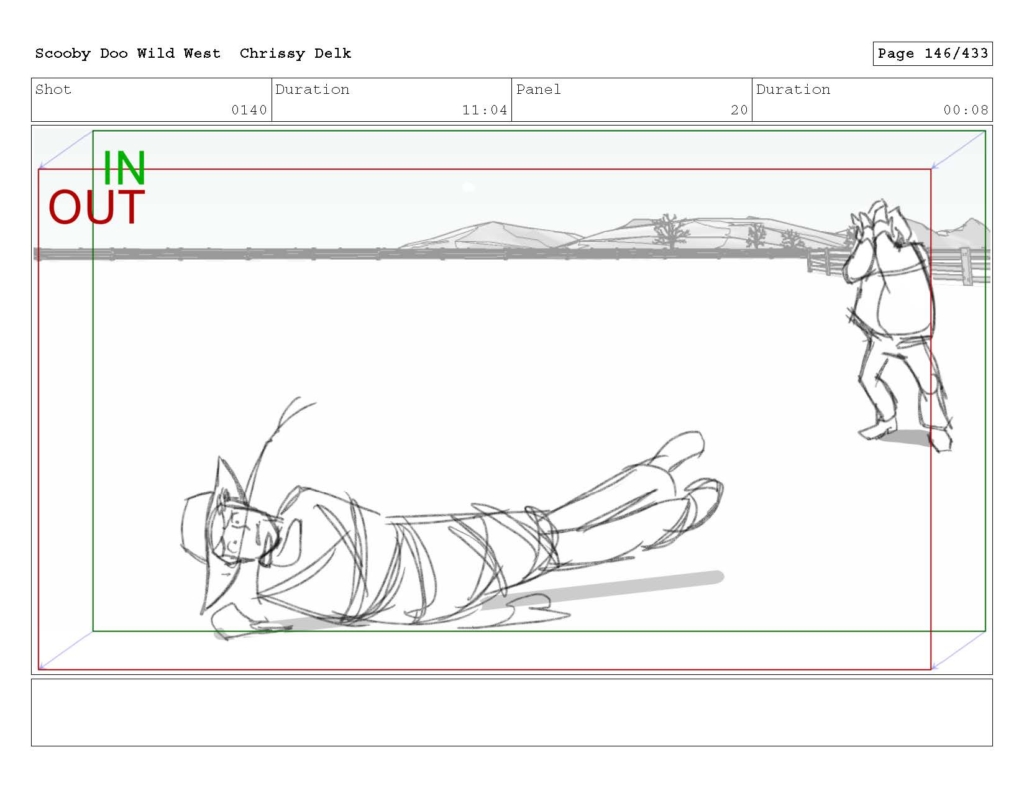Click the duration value '11:04'

(x=485, y=110)
